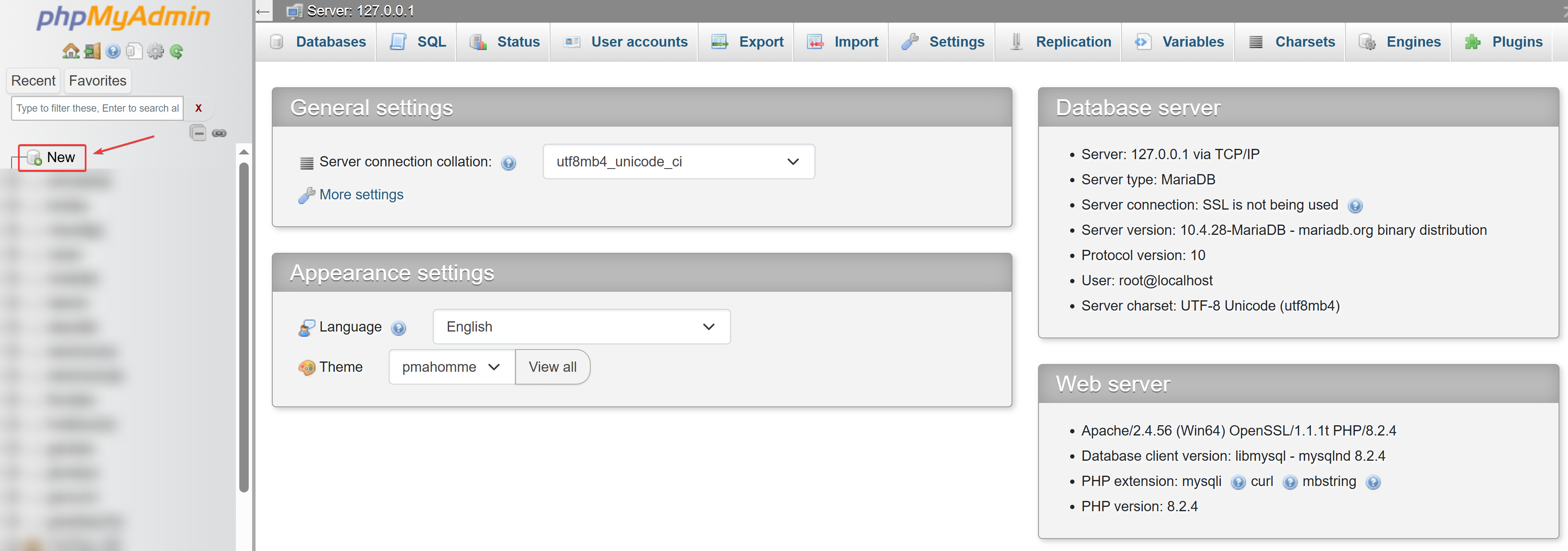Open the More settings link
Image resolution: width=1568 pixels, height=551 pixels.
(361, 195)
